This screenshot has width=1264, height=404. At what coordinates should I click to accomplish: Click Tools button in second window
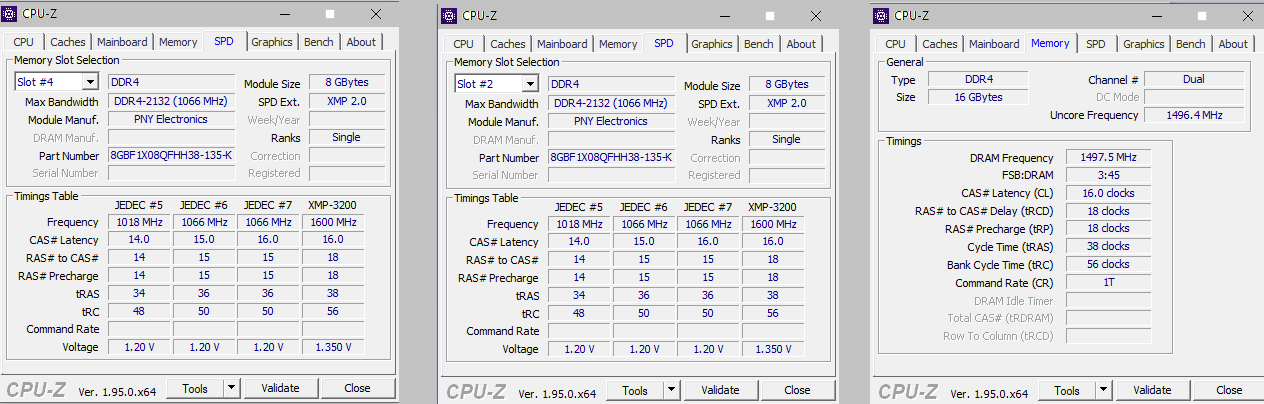(635, 390)
